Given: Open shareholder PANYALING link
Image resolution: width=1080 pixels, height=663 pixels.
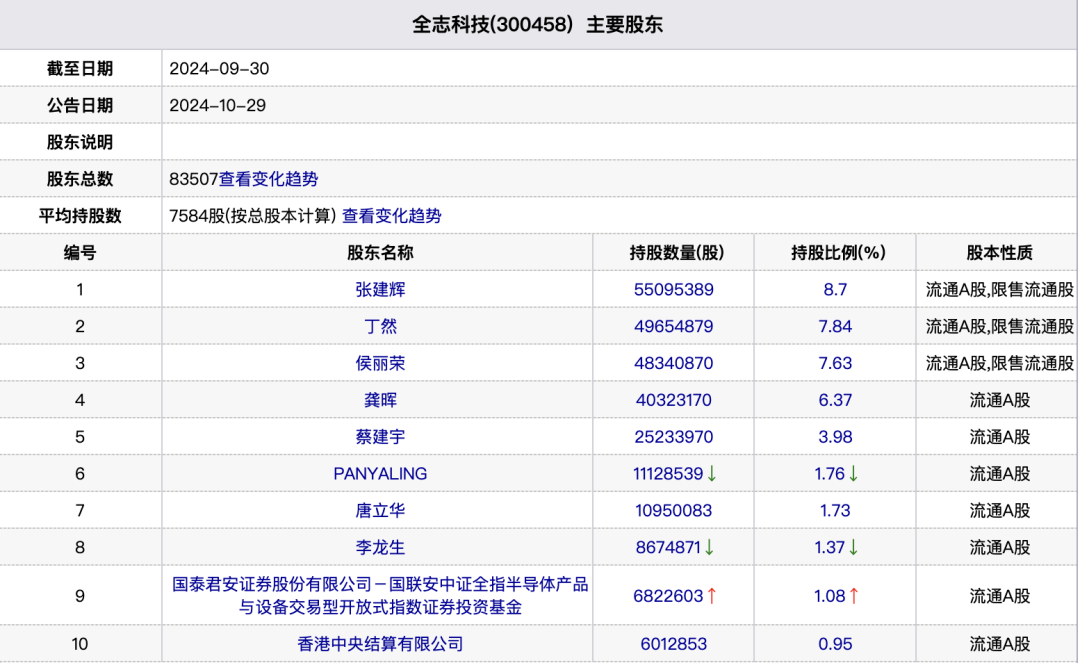Looking at the screenshot, I should pyautogui.click(x=380, y=474).
